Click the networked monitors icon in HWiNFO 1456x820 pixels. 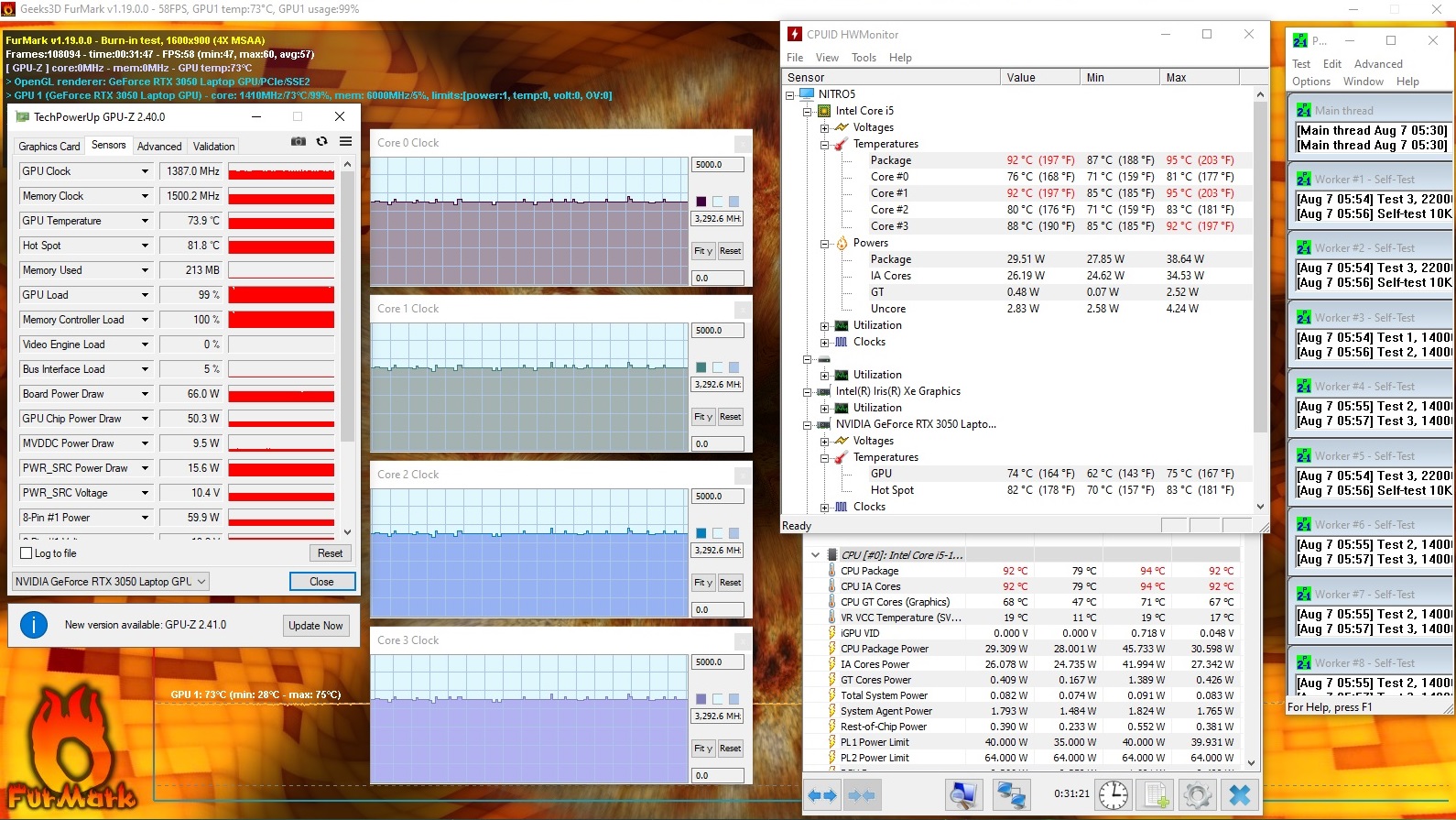click(x=1011, y=795)
